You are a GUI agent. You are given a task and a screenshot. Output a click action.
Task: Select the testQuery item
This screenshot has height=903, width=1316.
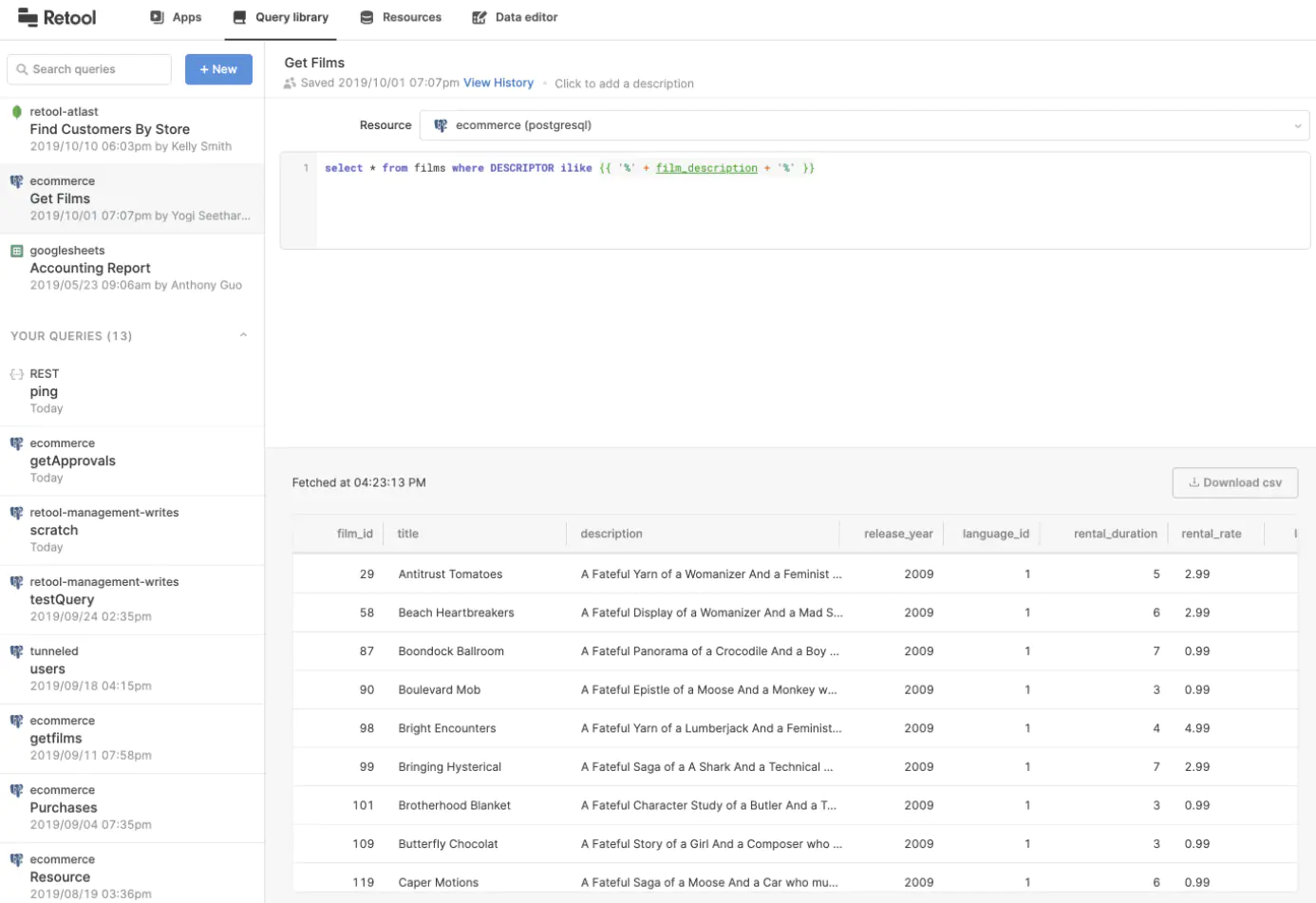click(132, 599)
